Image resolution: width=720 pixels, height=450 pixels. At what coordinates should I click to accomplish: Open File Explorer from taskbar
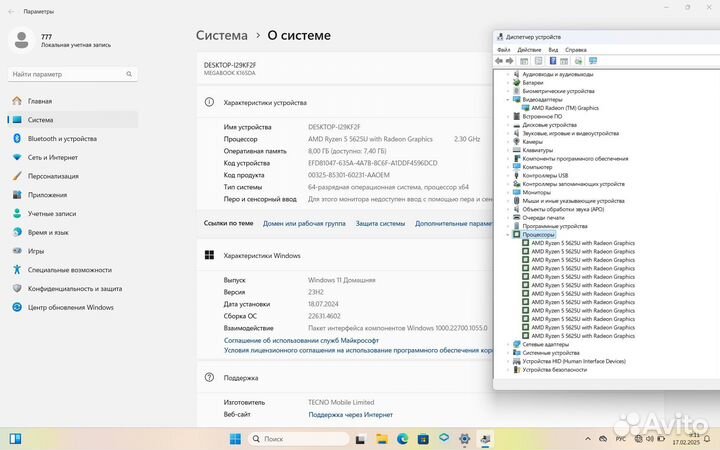pos(382,439)
